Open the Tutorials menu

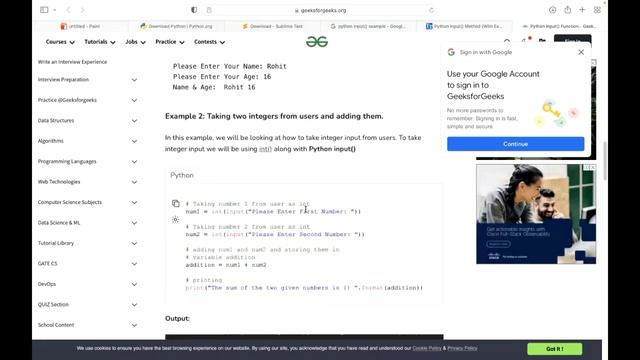[100, 42]
